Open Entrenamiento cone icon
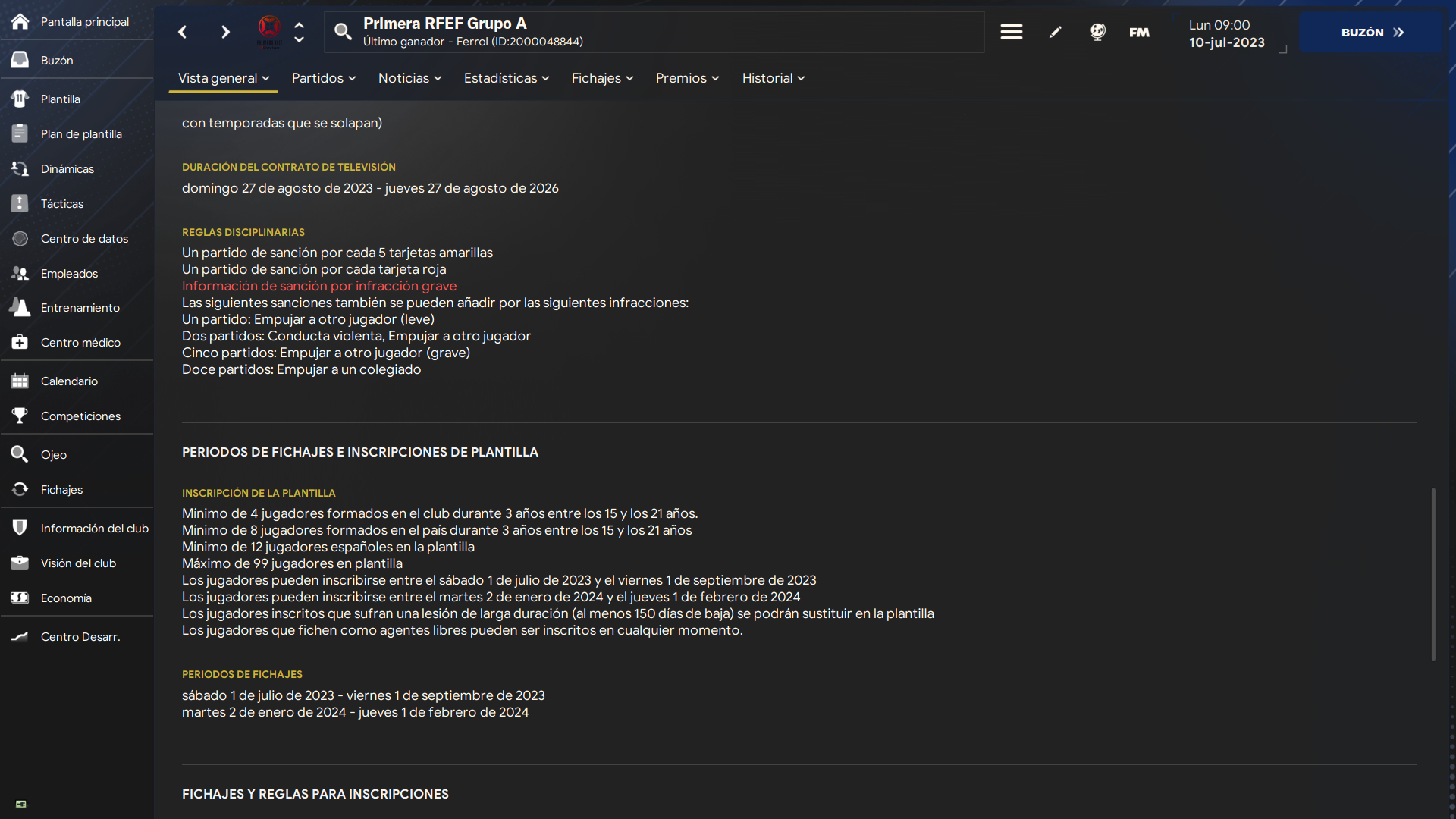The width and height of the screenshot is (1456, 819). coord(20,307)
